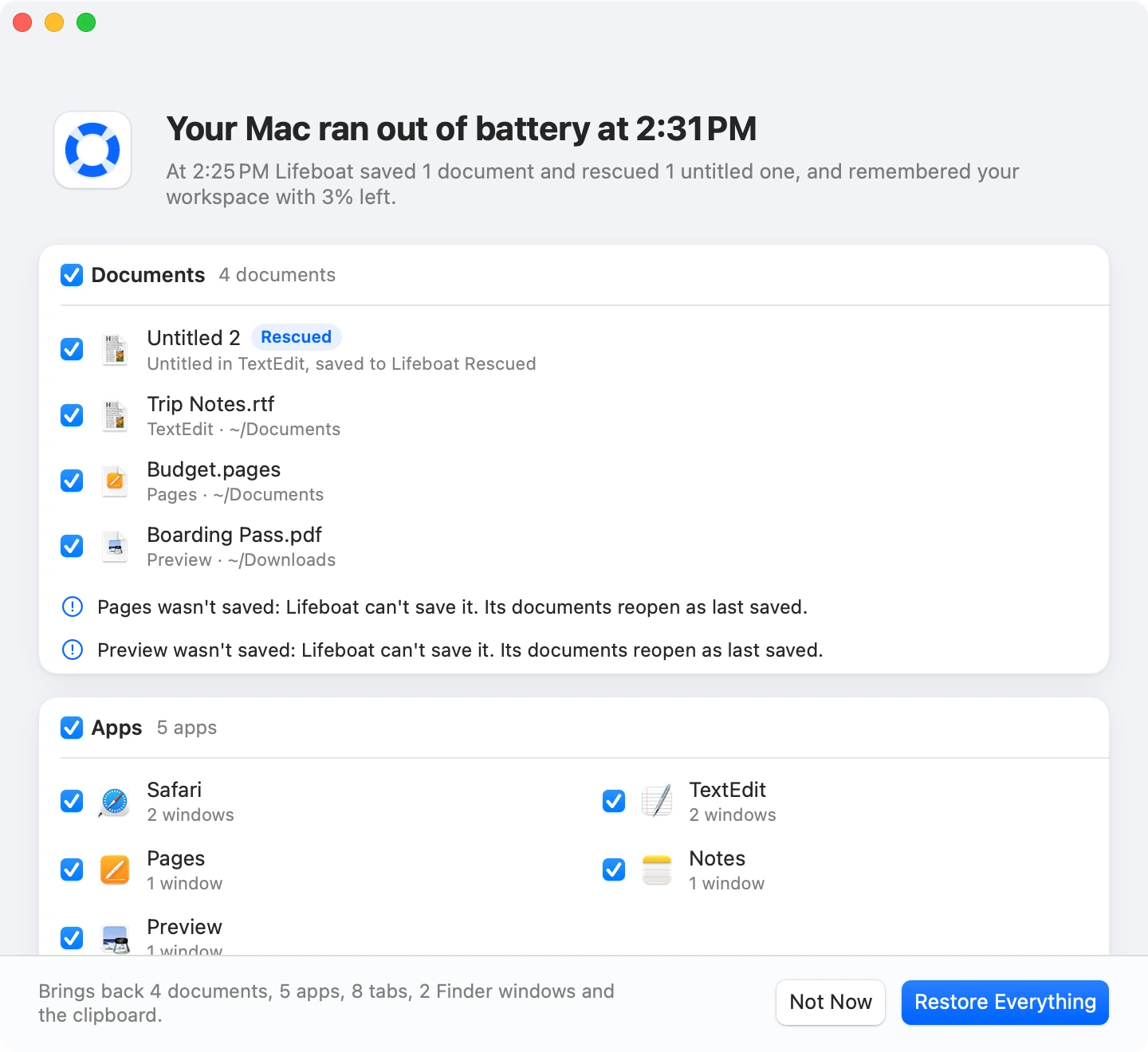
Task: Click the Restore Everything button
Action: (x=1005, y=1003)
